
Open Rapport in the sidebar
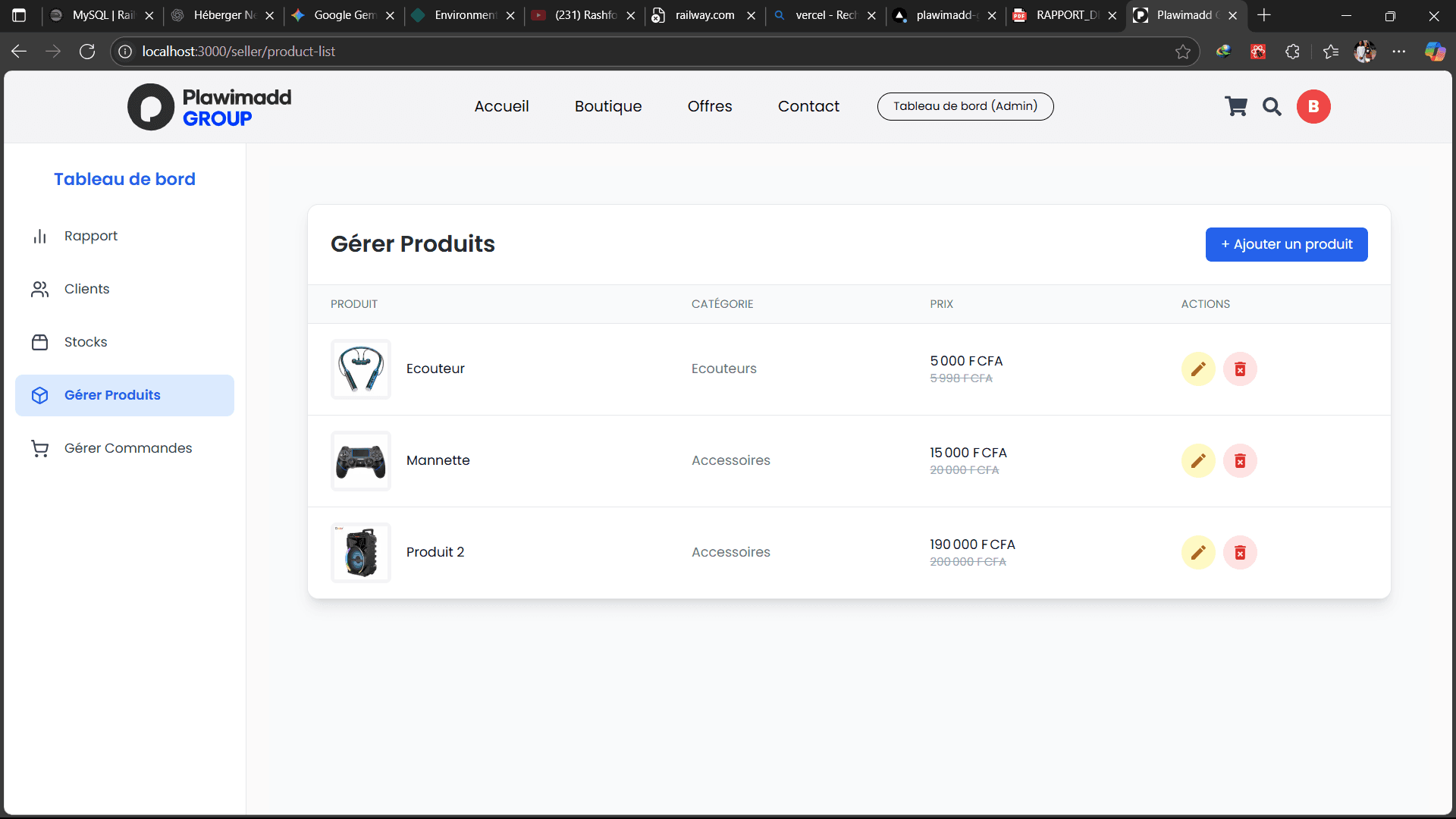91,236
